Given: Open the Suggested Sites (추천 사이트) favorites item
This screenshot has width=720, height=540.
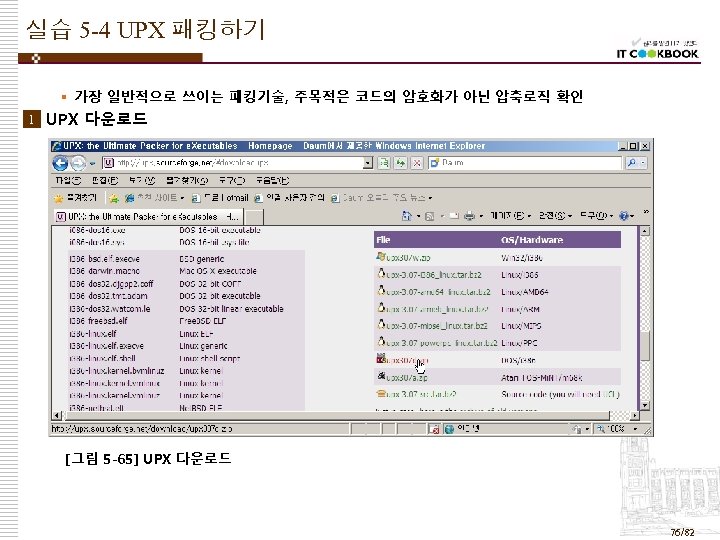Looking at the screenshot, I should 154,198.
